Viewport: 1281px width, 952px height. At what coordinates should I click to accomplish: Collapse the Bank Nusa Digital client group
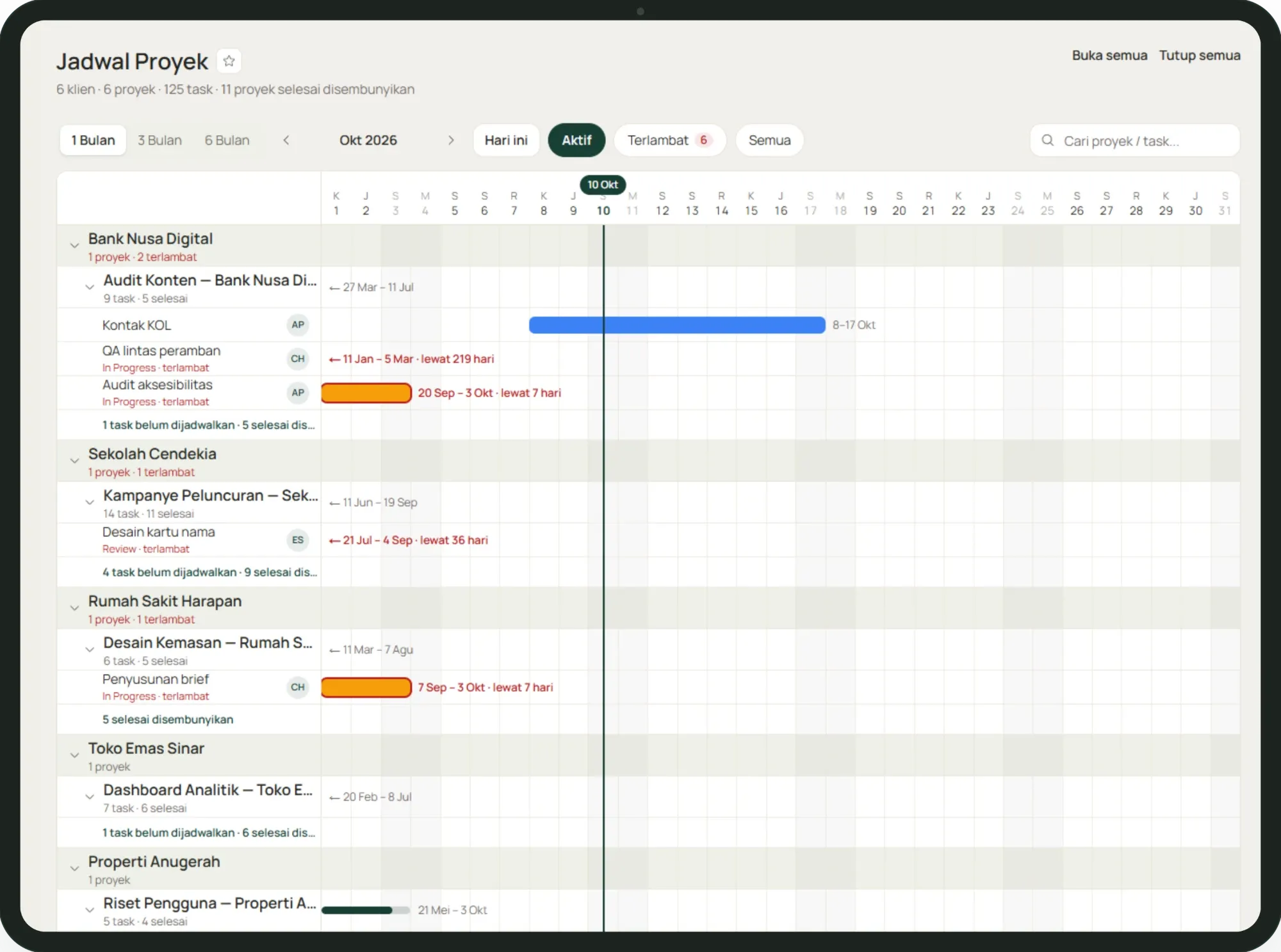(x=74, y=245)
